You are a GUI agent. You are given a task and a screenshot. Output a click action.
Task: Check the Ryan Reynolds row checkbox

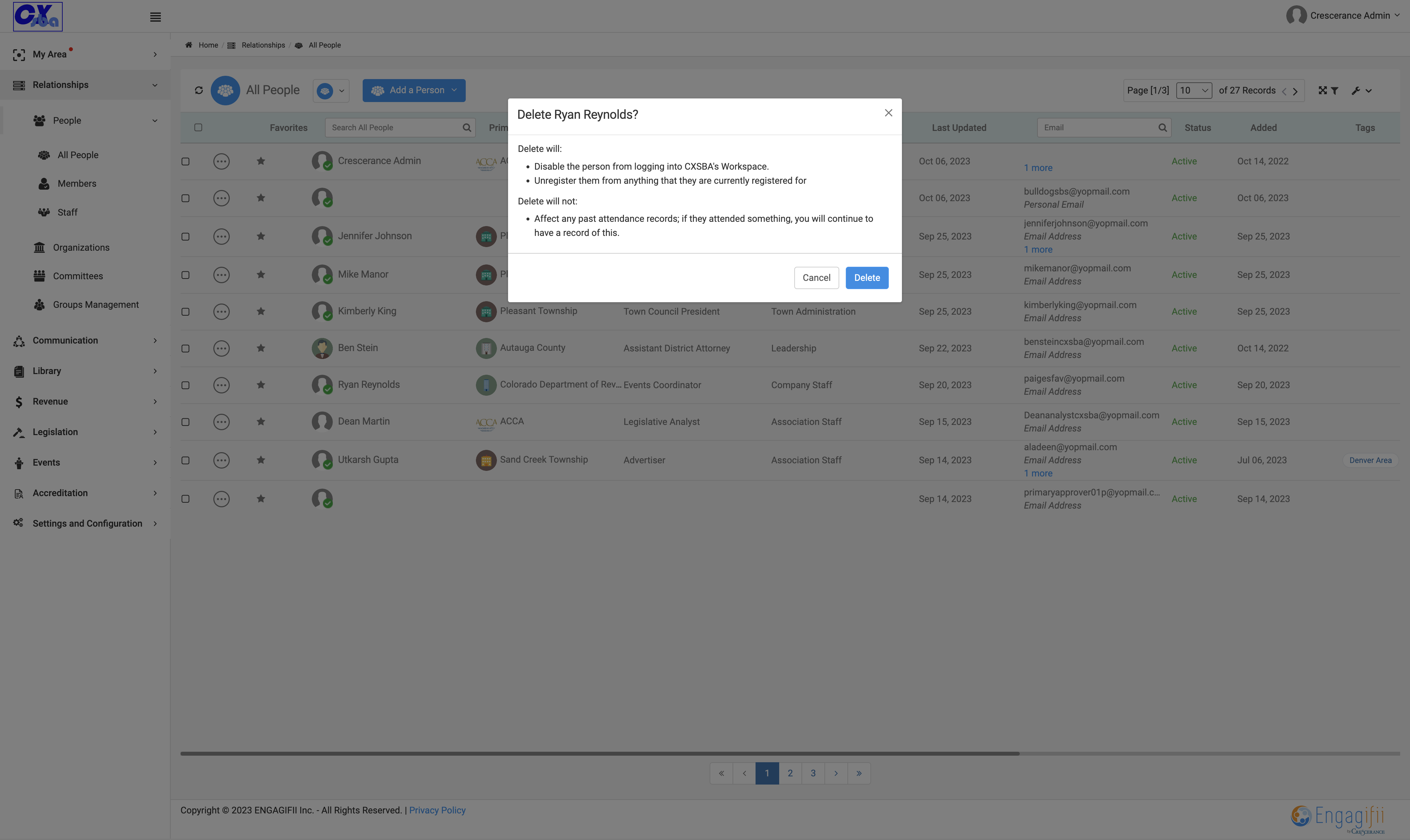tap(185, 386)
